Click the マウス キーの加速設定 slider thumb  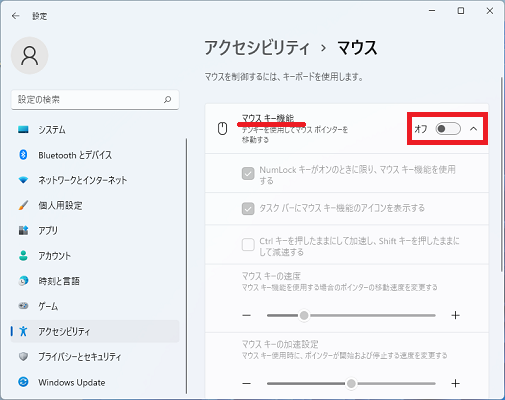coord(351,384)
